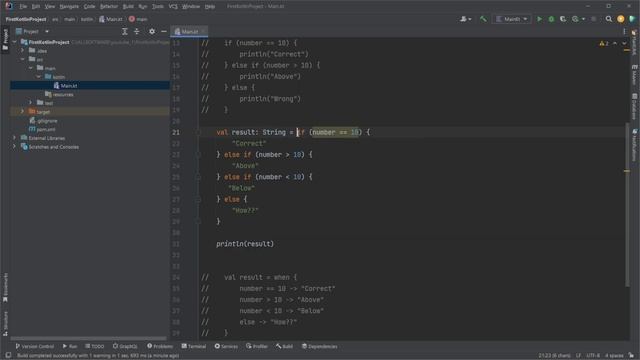The width and height of the screenshot is (640, 360).
Task: Open the TODO tool window
Action: click(x=95, y=346)
